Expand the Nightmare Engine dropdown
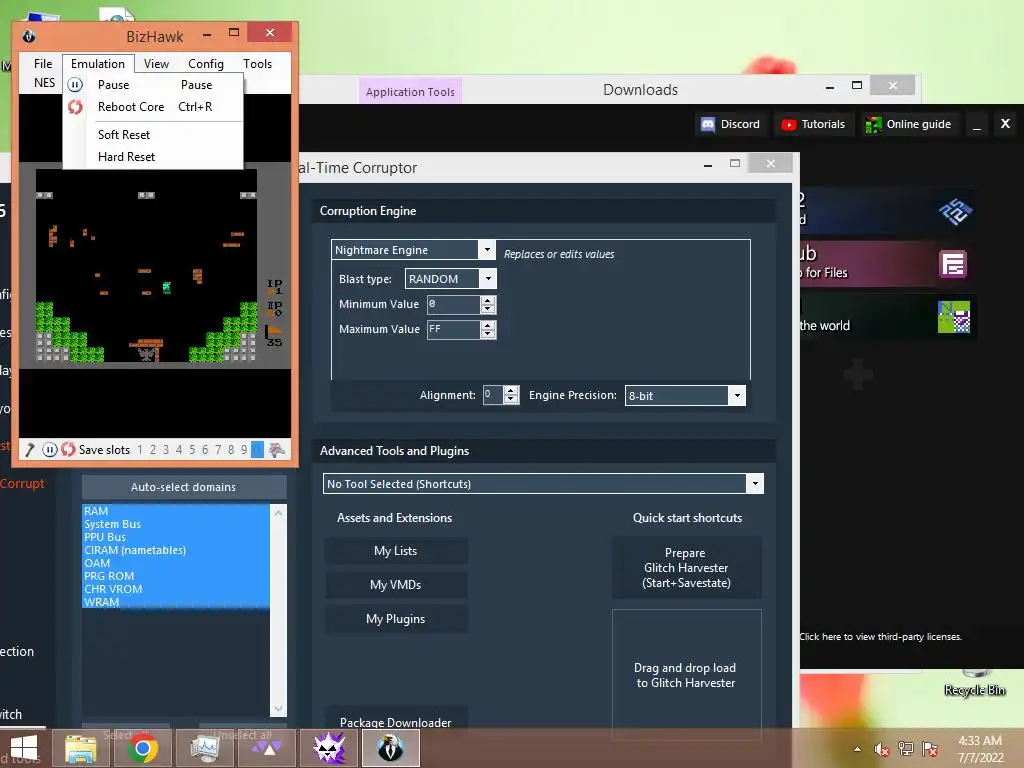This screenshot has height=768, width=1024. [x=487, y=249]
